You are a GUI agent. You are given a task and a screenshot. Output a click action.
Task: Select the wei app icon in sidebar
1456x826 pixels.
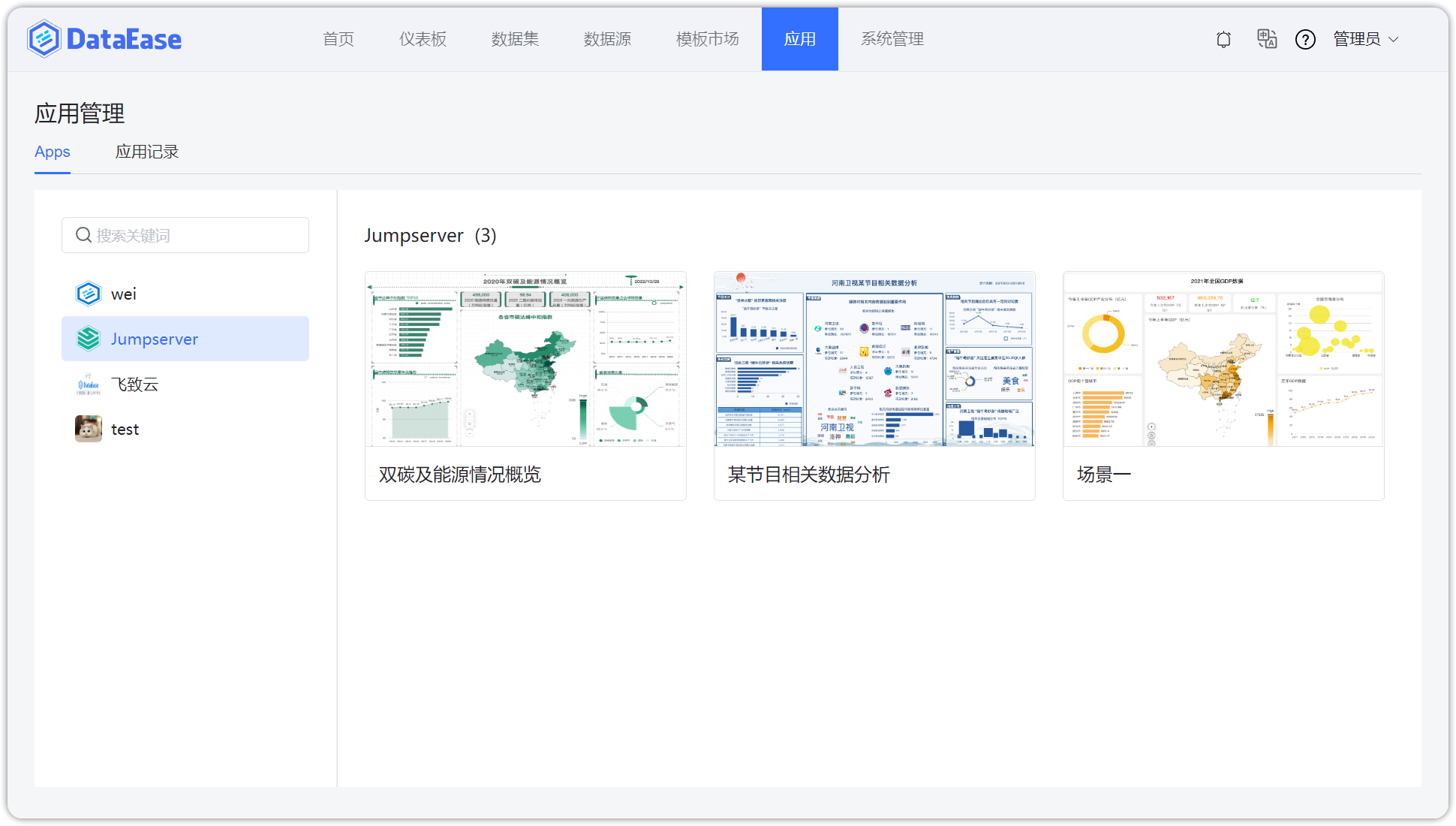(88, 293)
